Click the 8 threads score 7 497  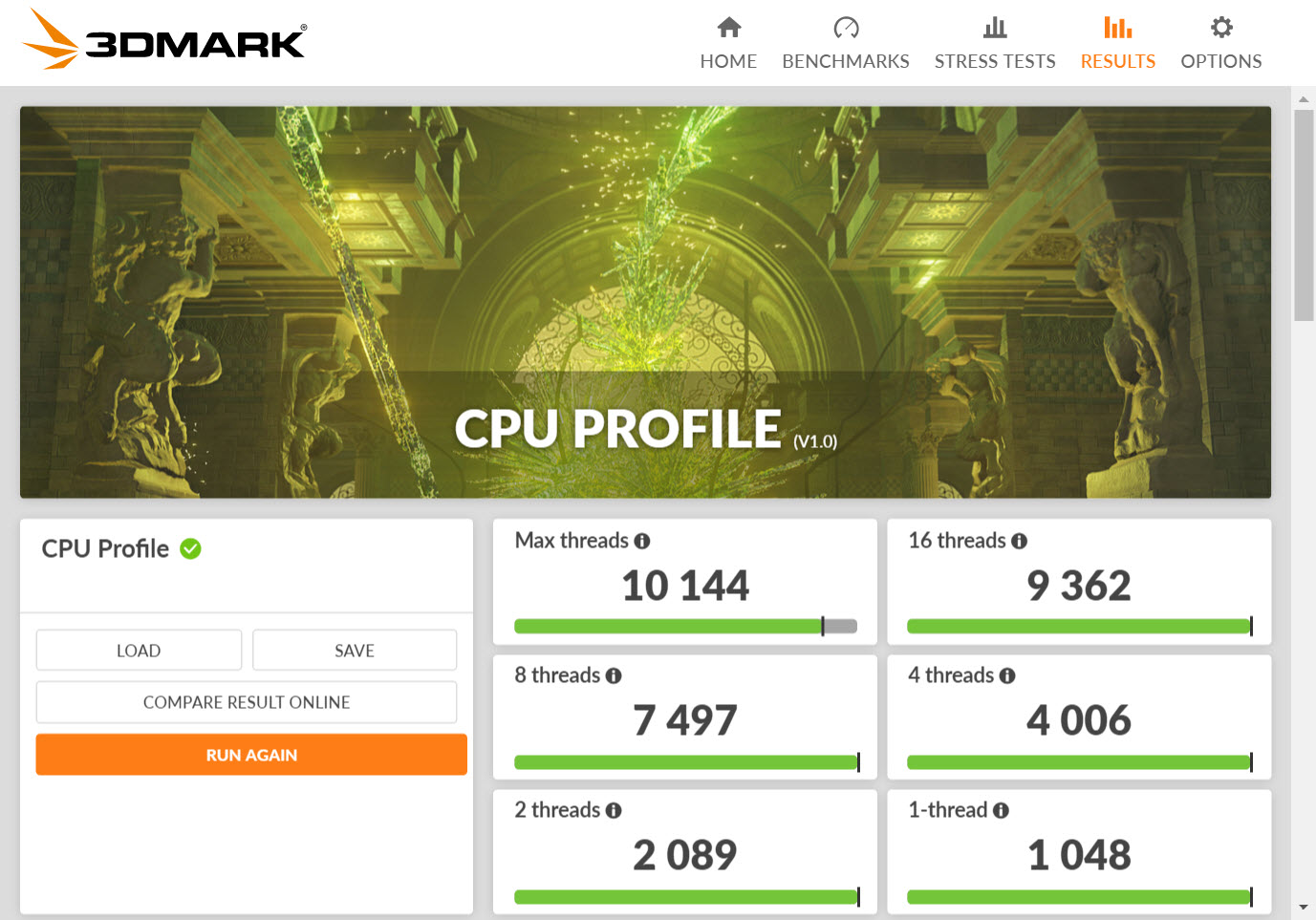[x=685, y=720]
